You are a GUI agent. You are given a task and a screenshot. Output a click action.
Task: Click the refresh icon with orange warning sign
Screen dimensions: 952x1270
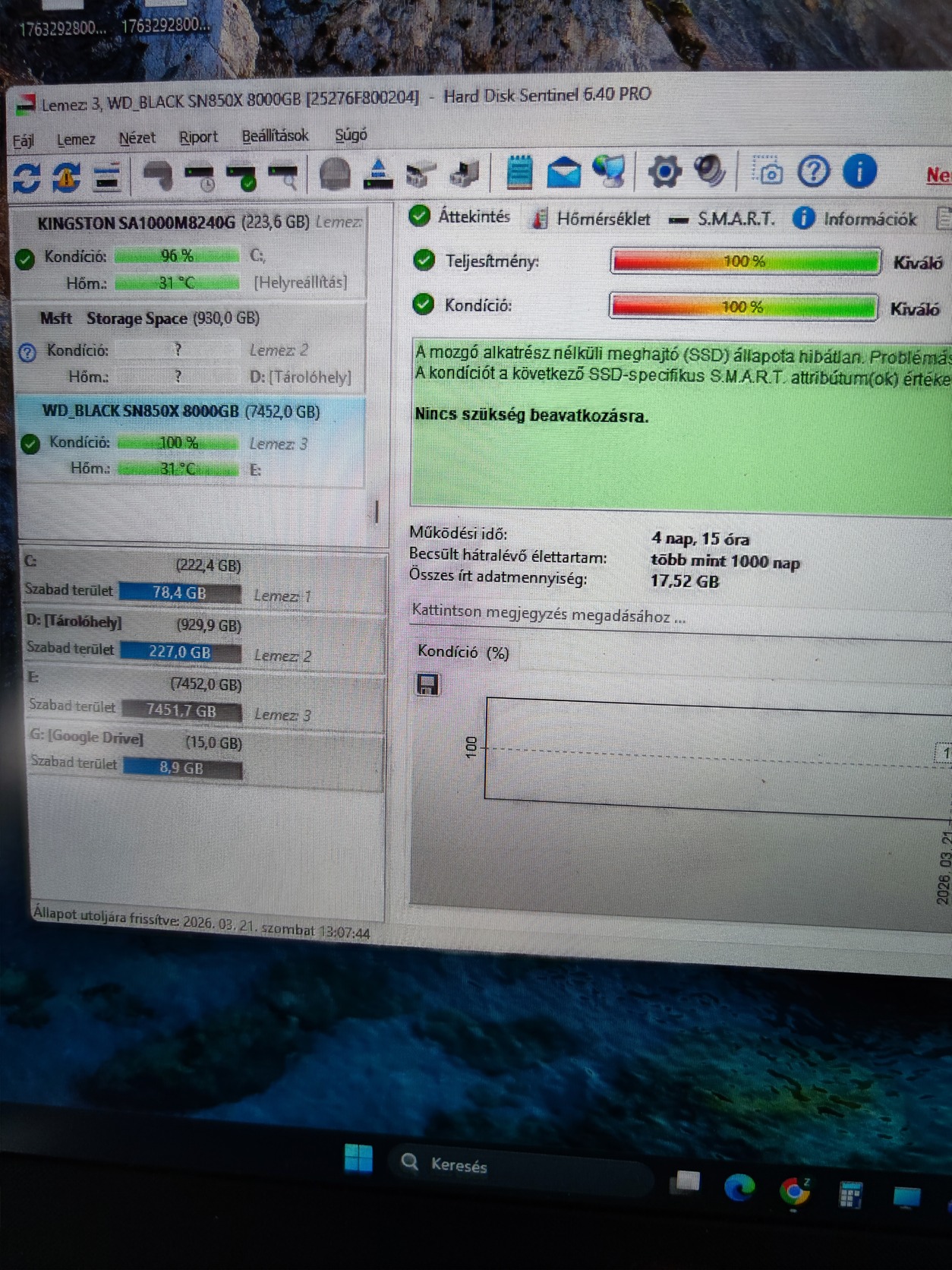point(66,177)
